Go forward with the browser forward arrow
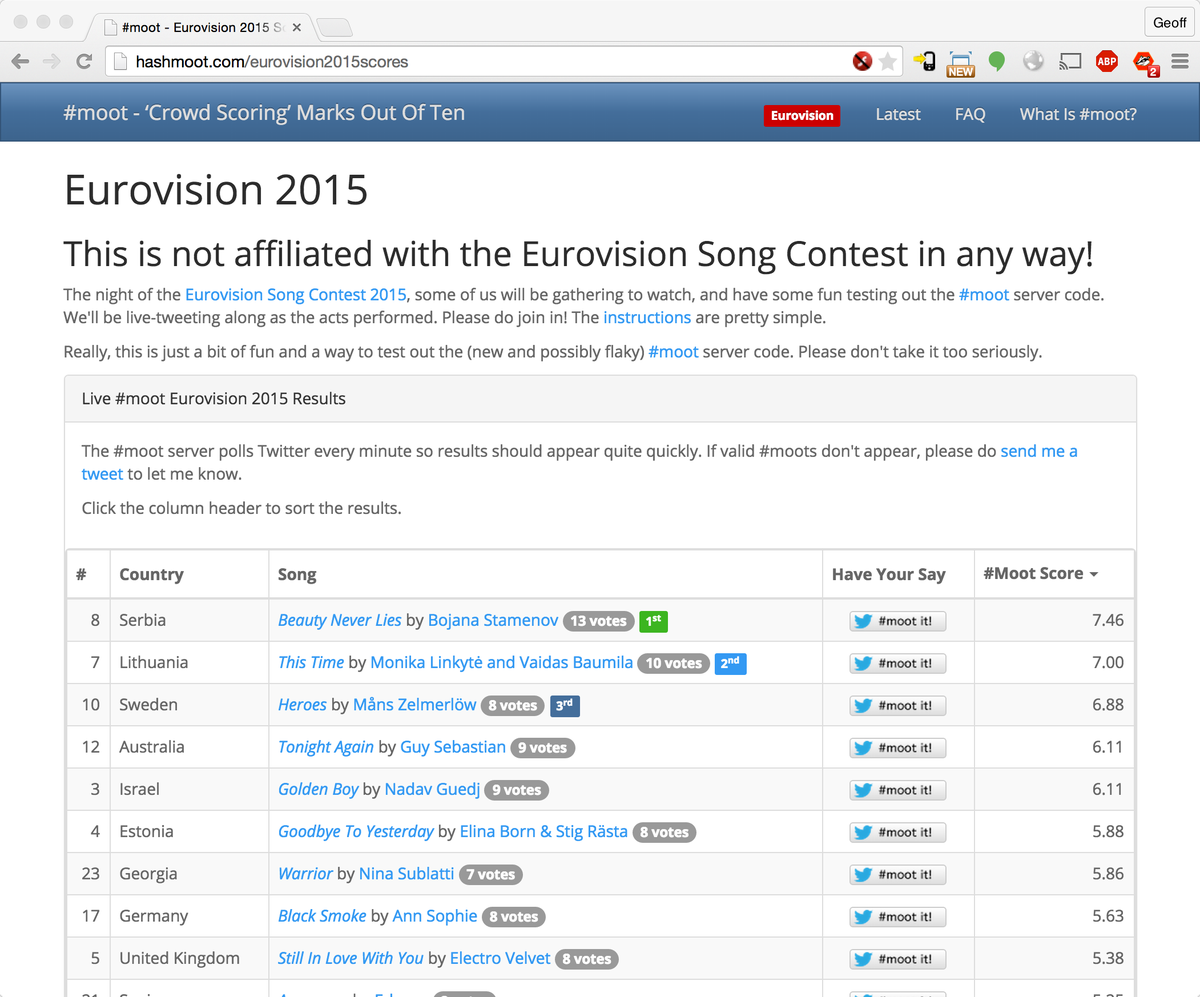Viewport: 1200px width, 997px height. point(51,62)
